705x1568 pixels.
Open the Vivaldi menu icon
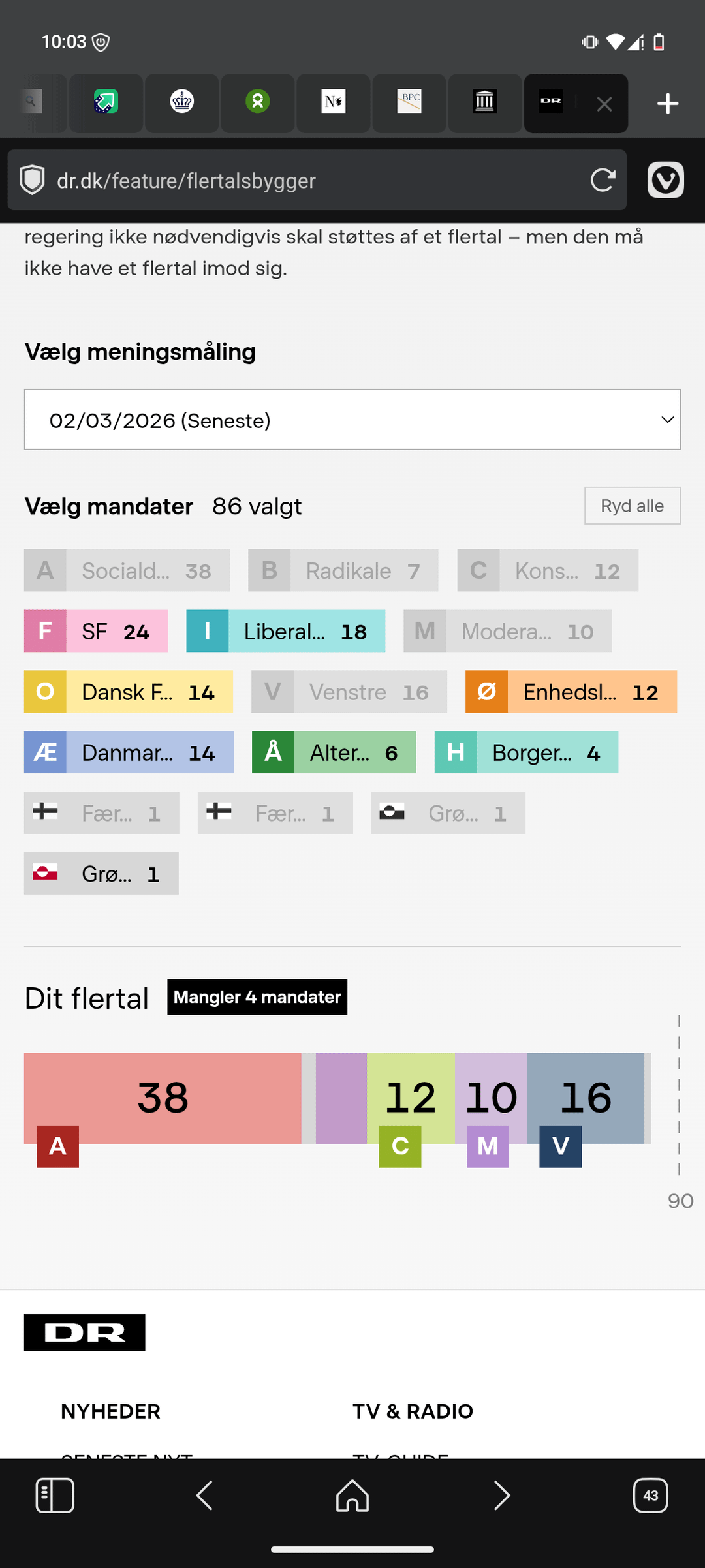[x=665, y=180]
